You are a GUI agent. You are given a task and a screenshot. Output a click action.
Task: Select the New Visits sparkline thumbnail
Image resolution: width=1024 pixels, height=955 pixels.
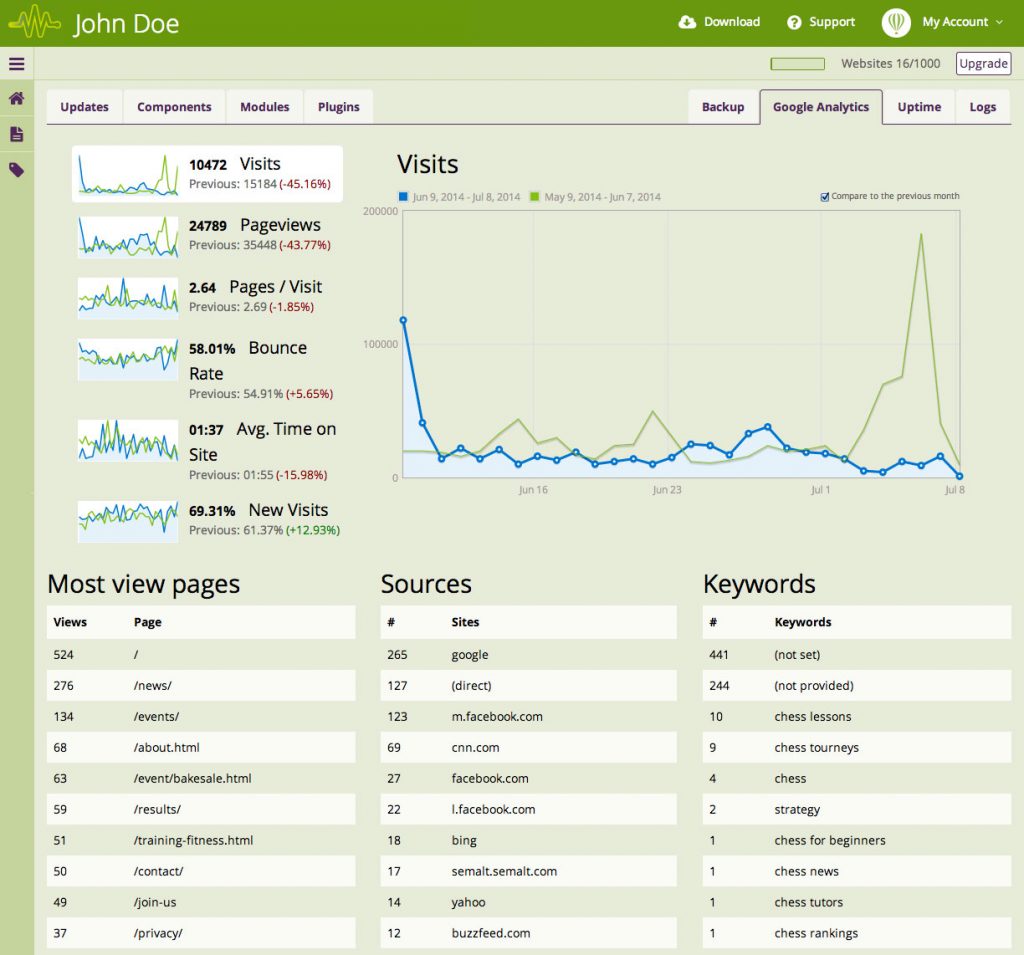128,521
